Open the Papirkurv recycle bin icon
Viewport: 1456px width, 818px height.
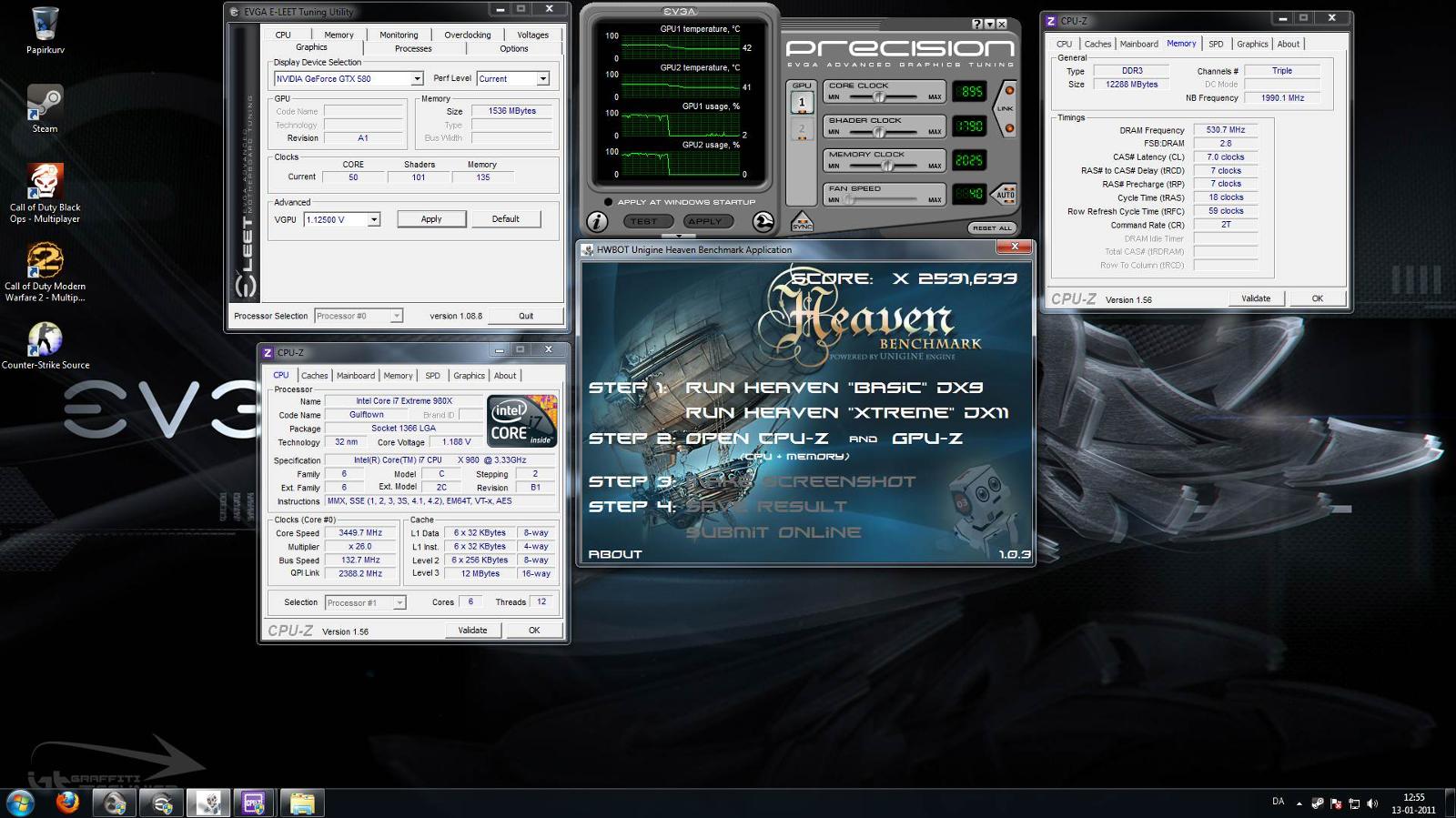point(45,31)
